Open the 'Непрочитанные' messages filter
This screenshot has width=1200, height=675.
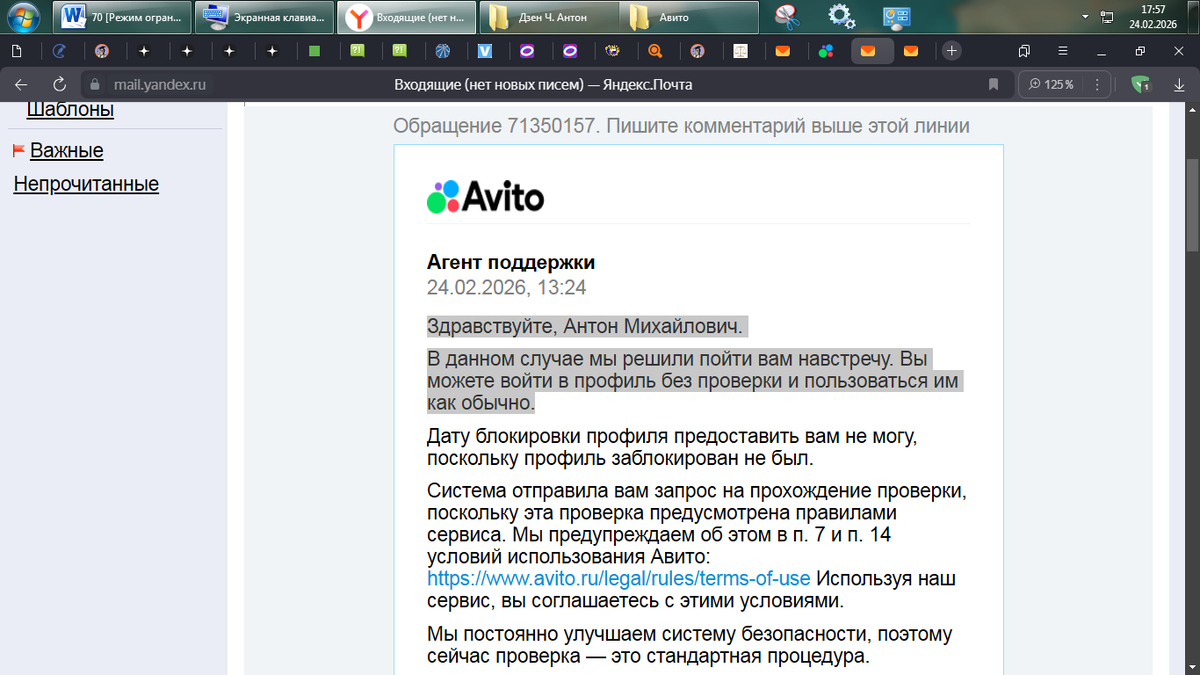(x=86, y=184)
